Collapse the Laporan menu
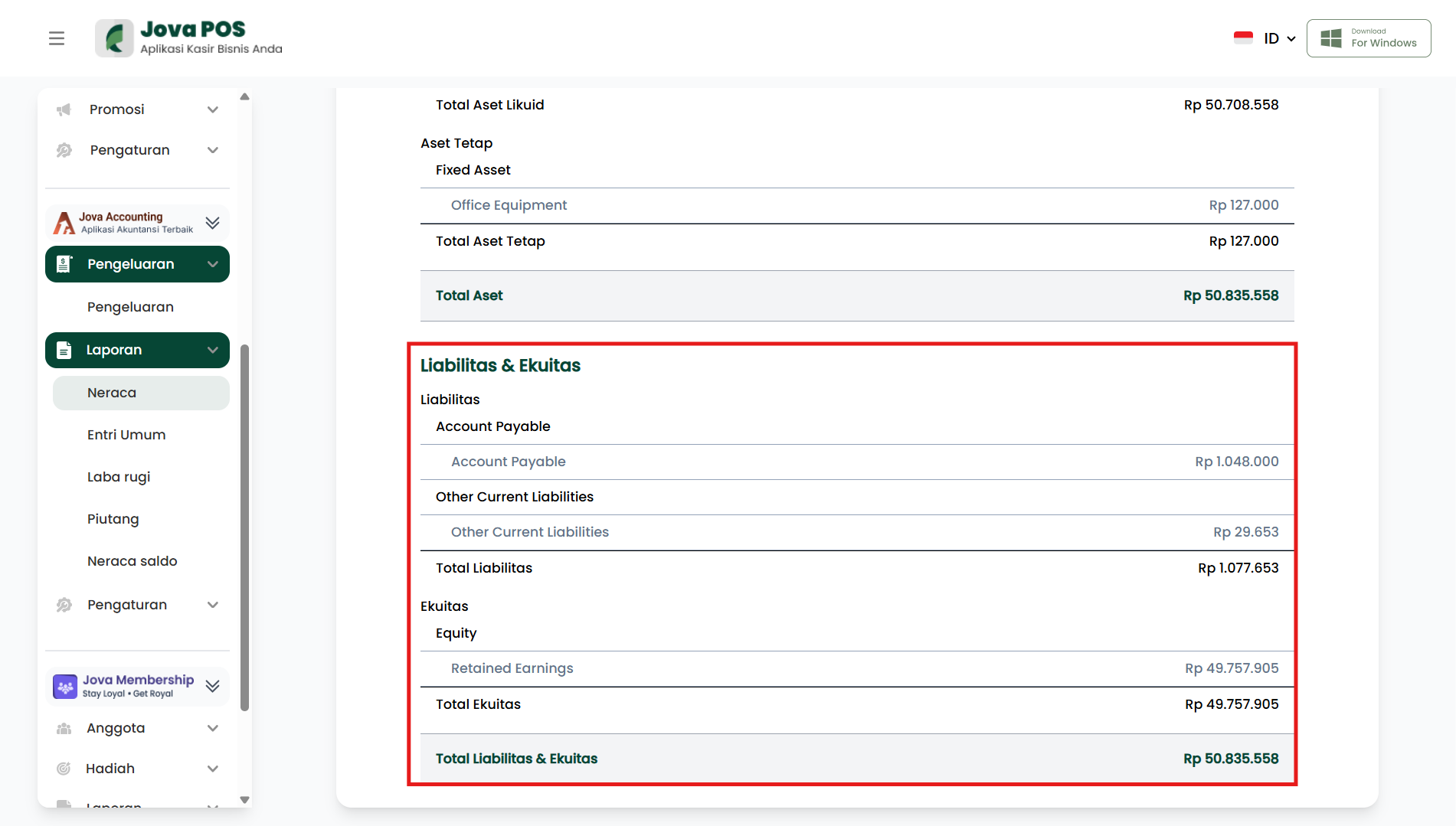This screenshot has width=1456, height=826. click(213, 350)
